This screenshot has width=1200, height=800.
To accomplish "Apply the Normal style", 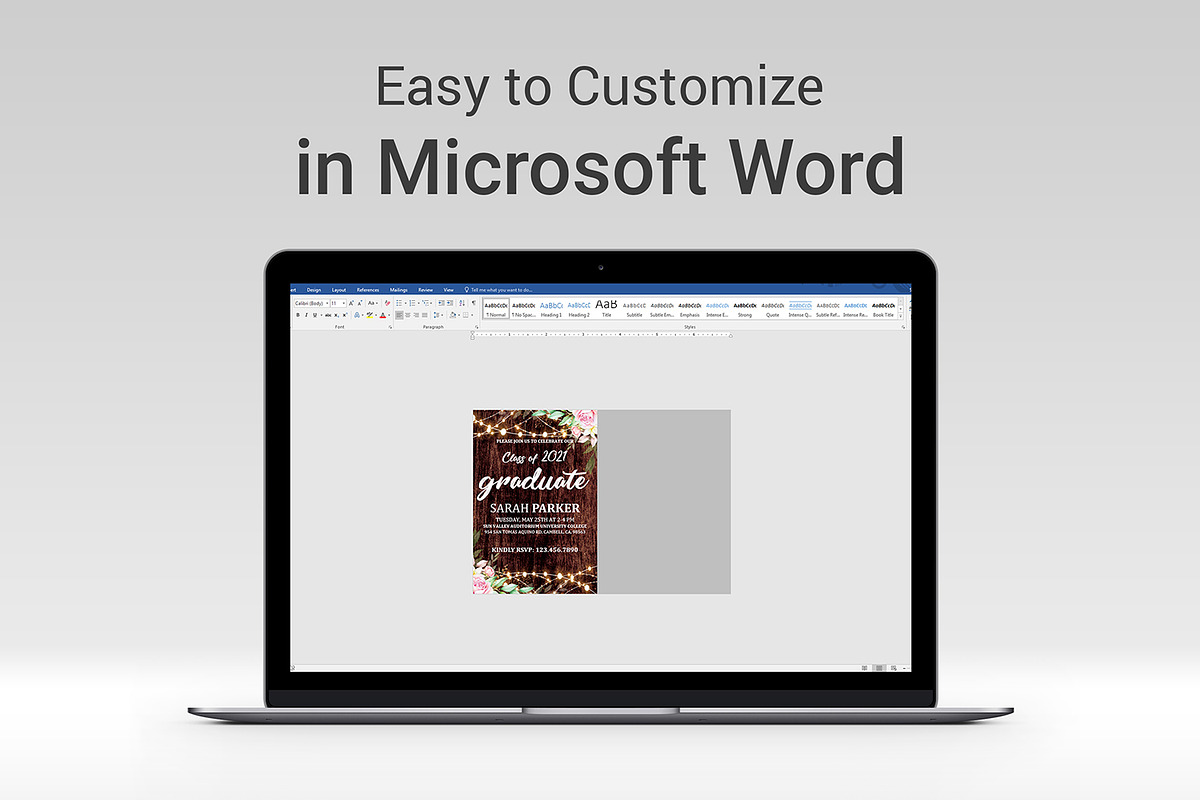I will coord(496,309).
